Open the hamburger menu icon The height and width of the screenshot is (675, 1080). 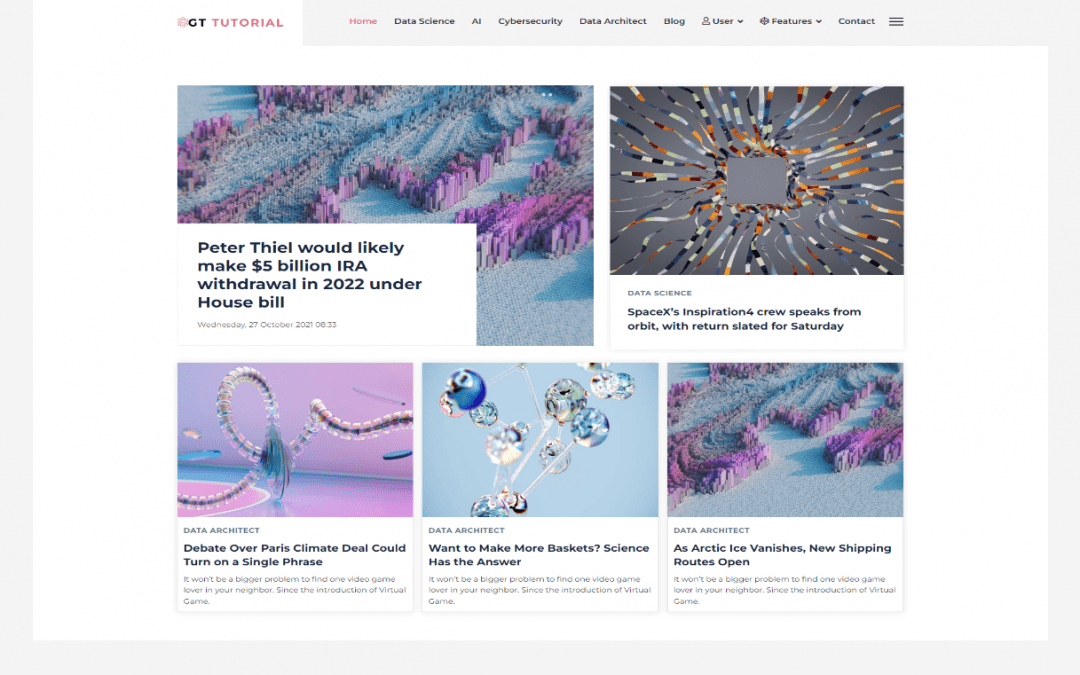(896, 22)
